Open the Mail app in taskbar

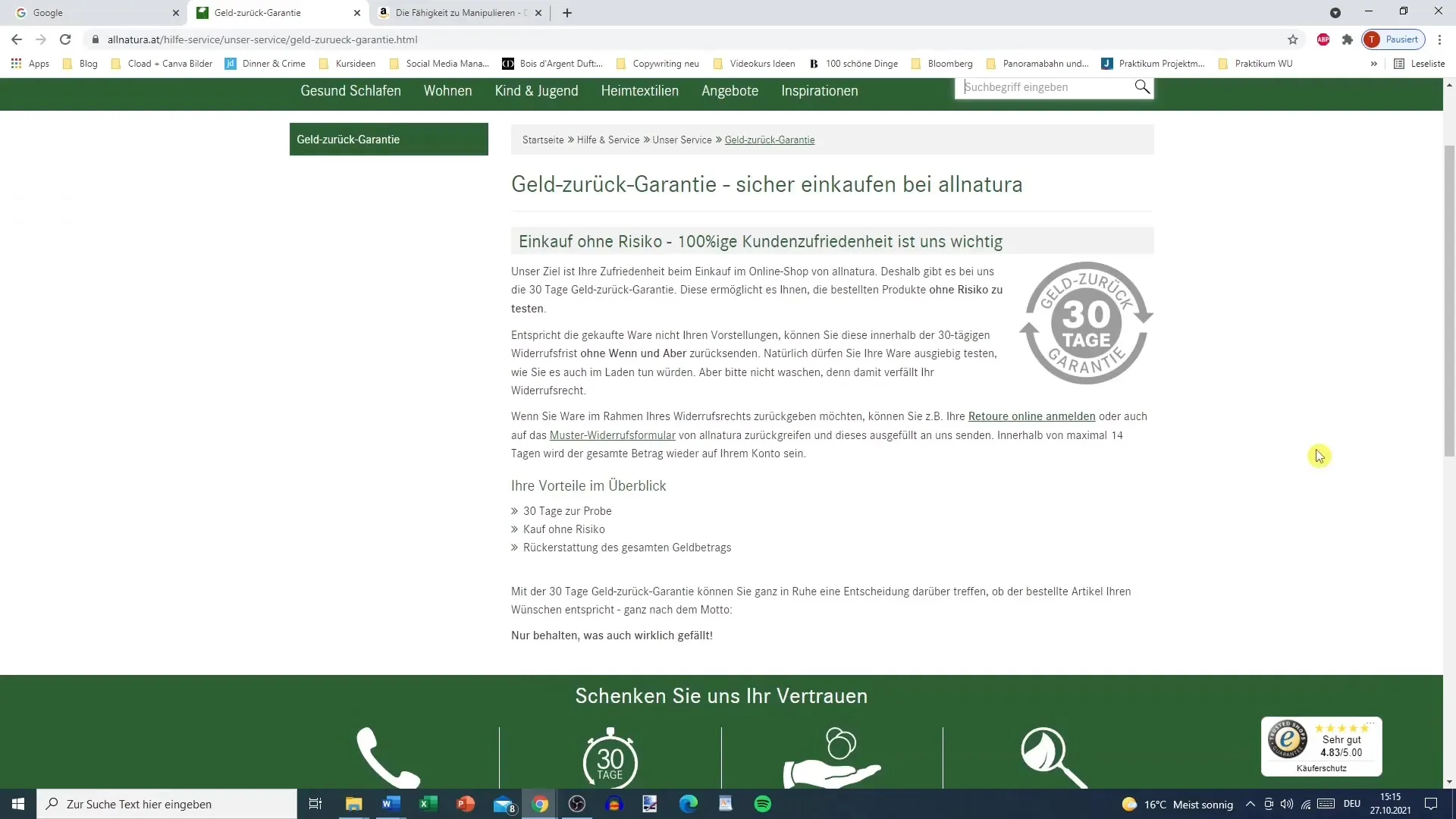coord(504,804)
